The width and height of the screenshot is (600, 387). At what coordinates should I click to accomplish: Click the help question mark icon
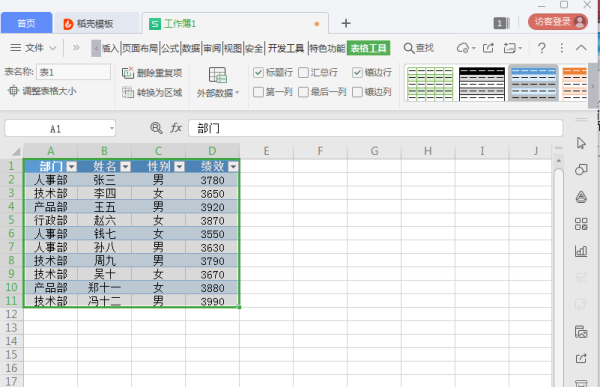tap(541, 48)
